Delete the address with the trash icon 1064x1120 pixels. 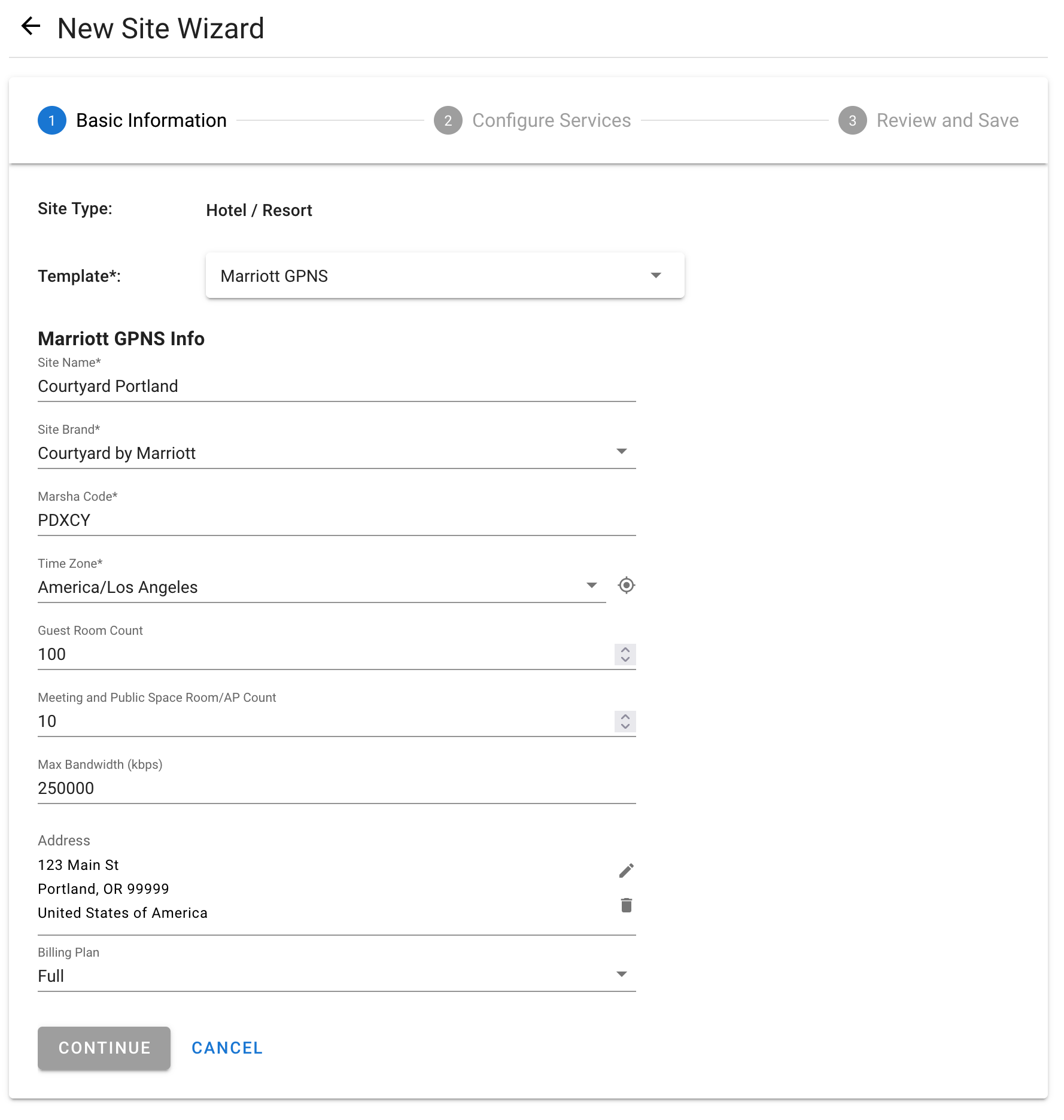point(626,905)
